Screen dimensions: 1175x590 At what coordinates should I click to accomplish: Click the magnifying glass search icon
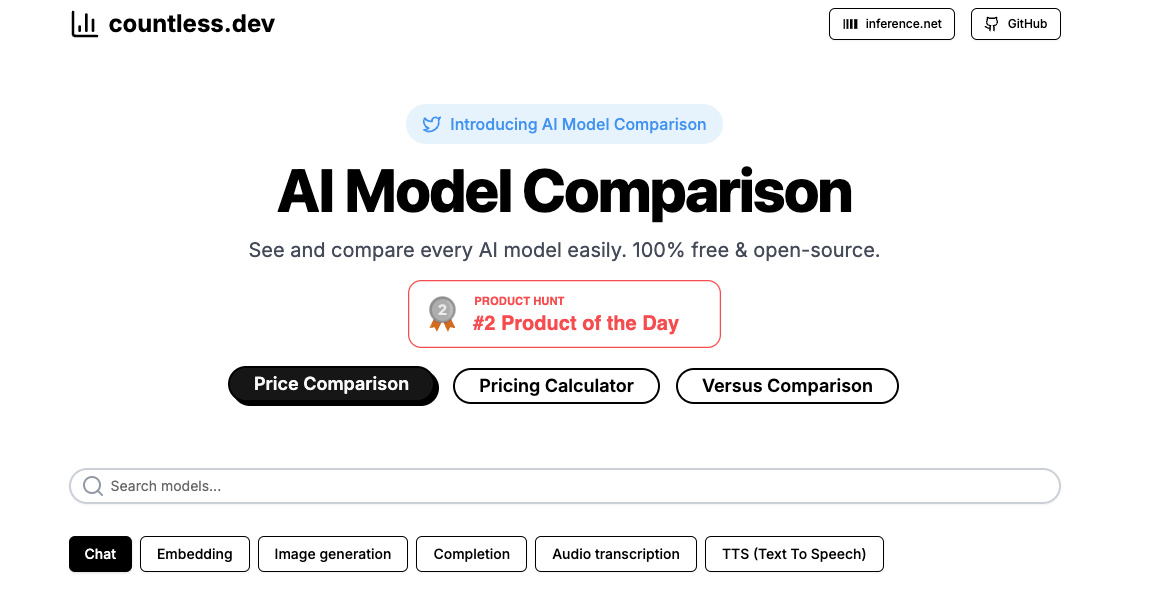point(93,486)
